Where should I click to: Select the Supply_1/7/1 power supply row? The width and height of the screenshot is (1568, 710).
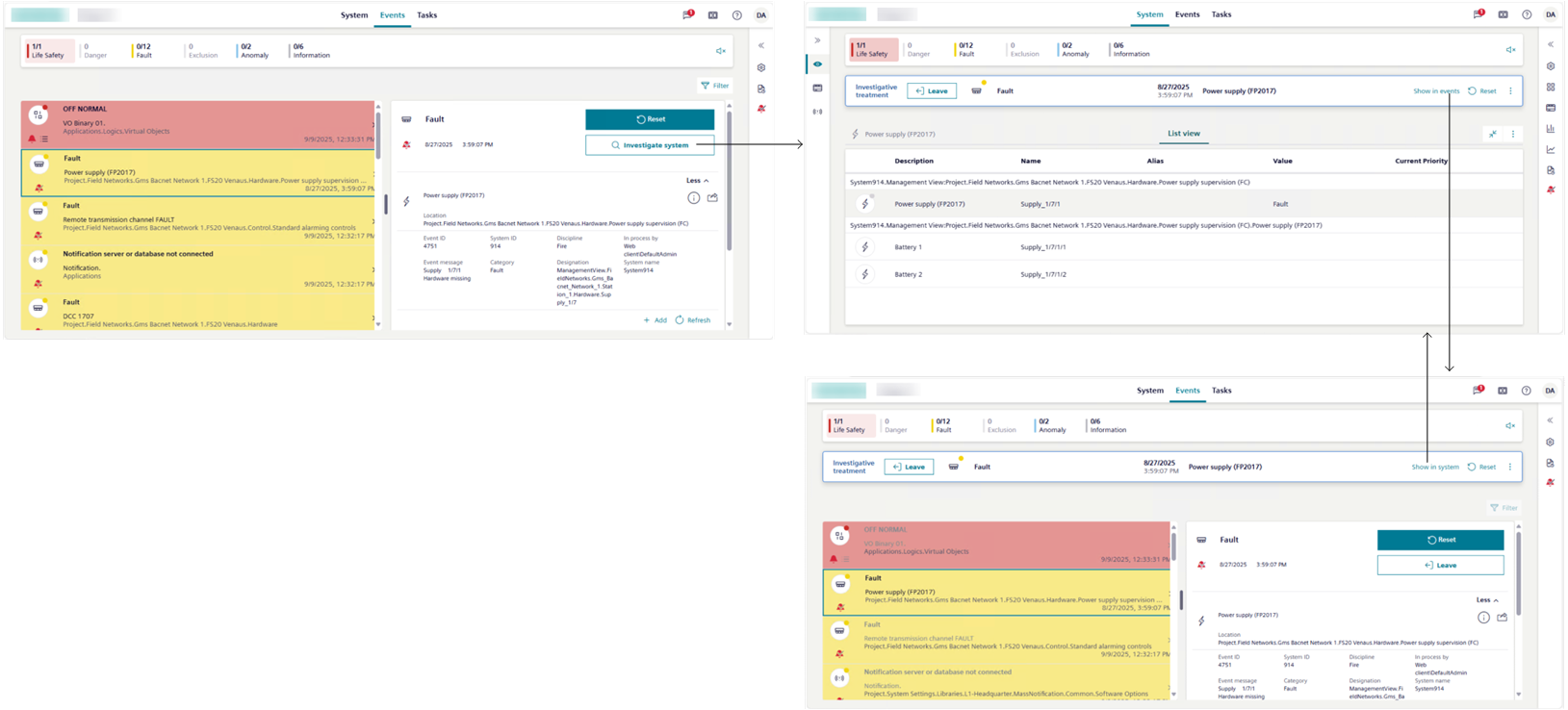1040,204
